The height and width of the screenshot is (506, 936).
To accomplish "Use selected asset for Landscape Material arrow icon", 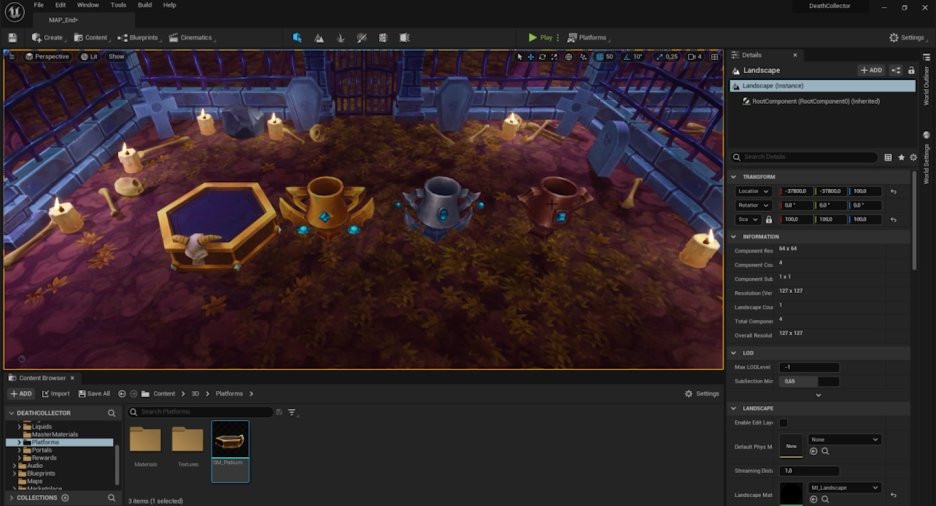I will pos(813,499).
